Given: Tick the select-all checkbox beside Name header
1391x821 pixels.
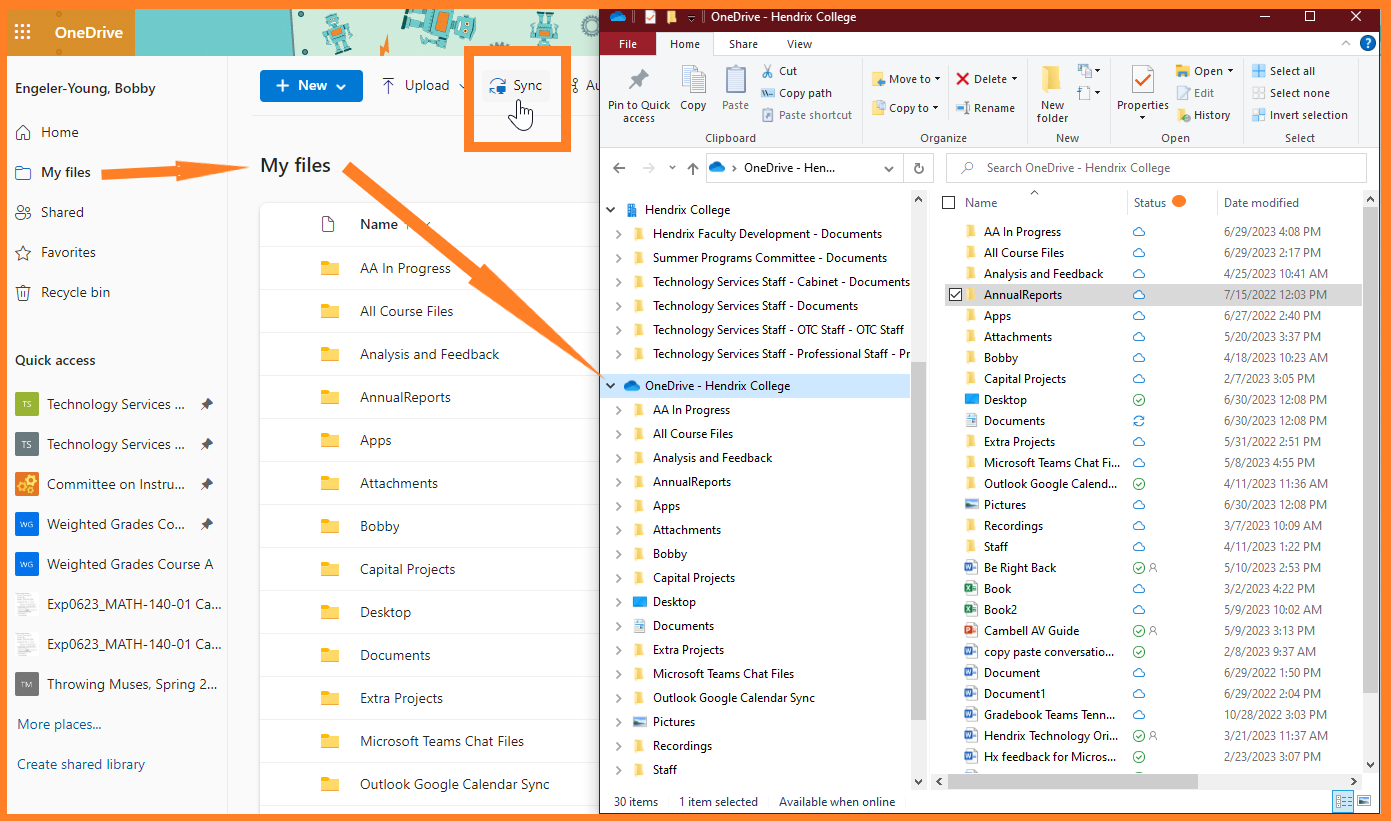Looking at the screenshot, I should coord(949,203).
